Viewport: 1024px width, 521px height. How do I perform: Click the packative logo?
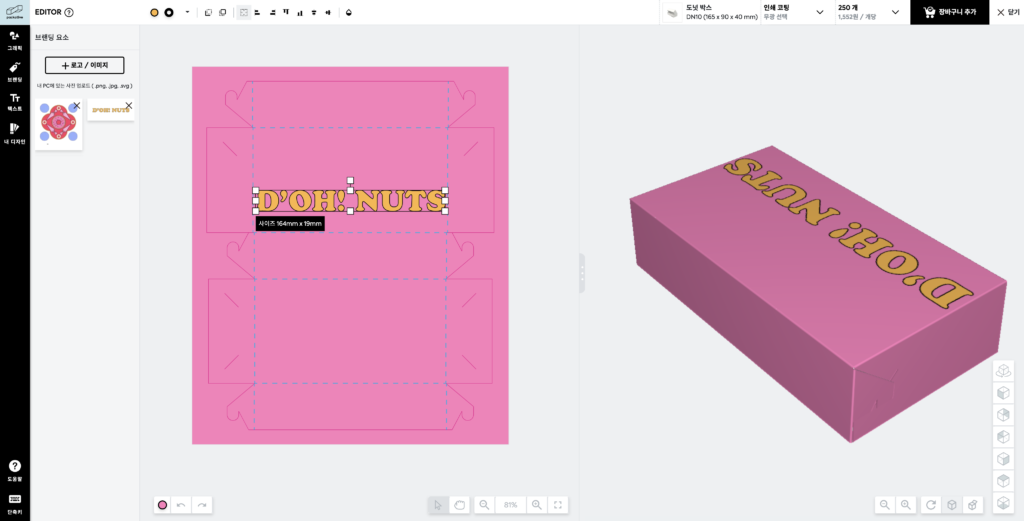(14, 12)
